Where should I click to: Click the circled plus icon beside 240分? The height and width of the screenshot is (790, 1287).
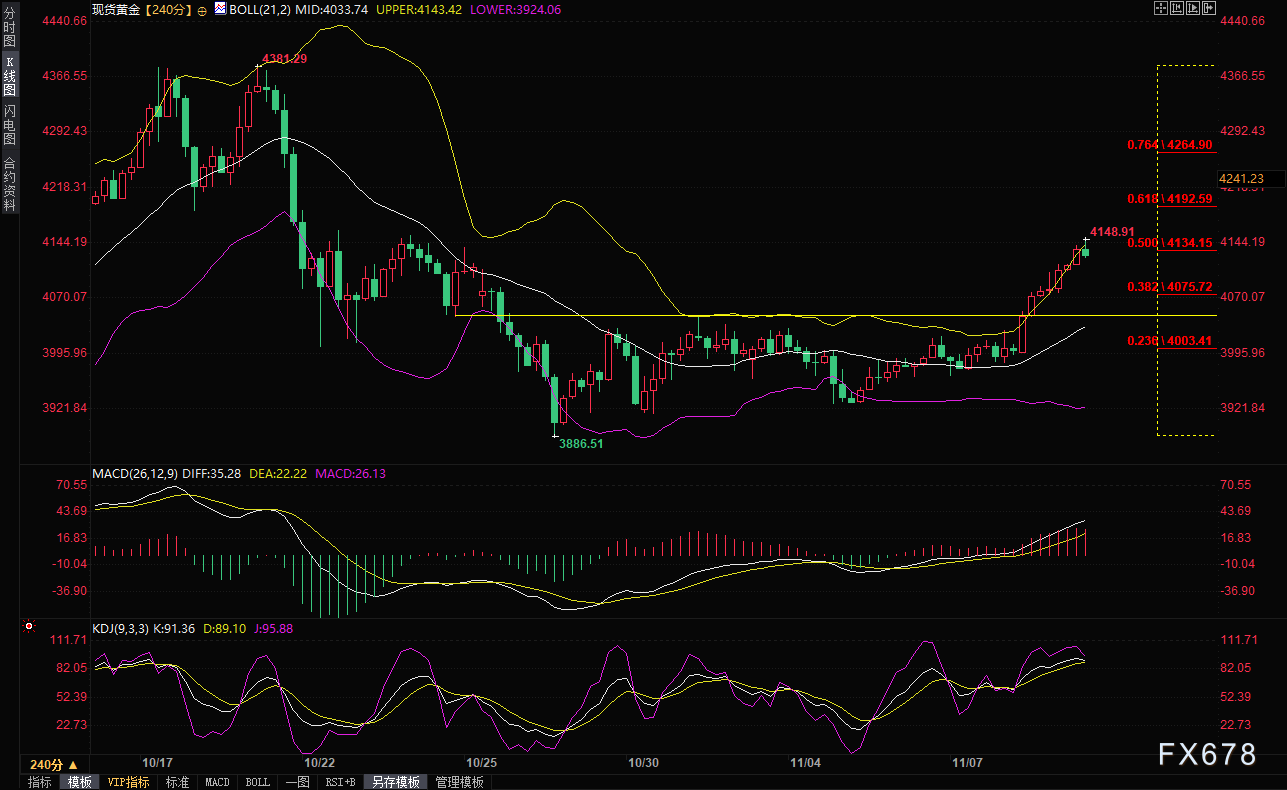click(x=203, y=9)
